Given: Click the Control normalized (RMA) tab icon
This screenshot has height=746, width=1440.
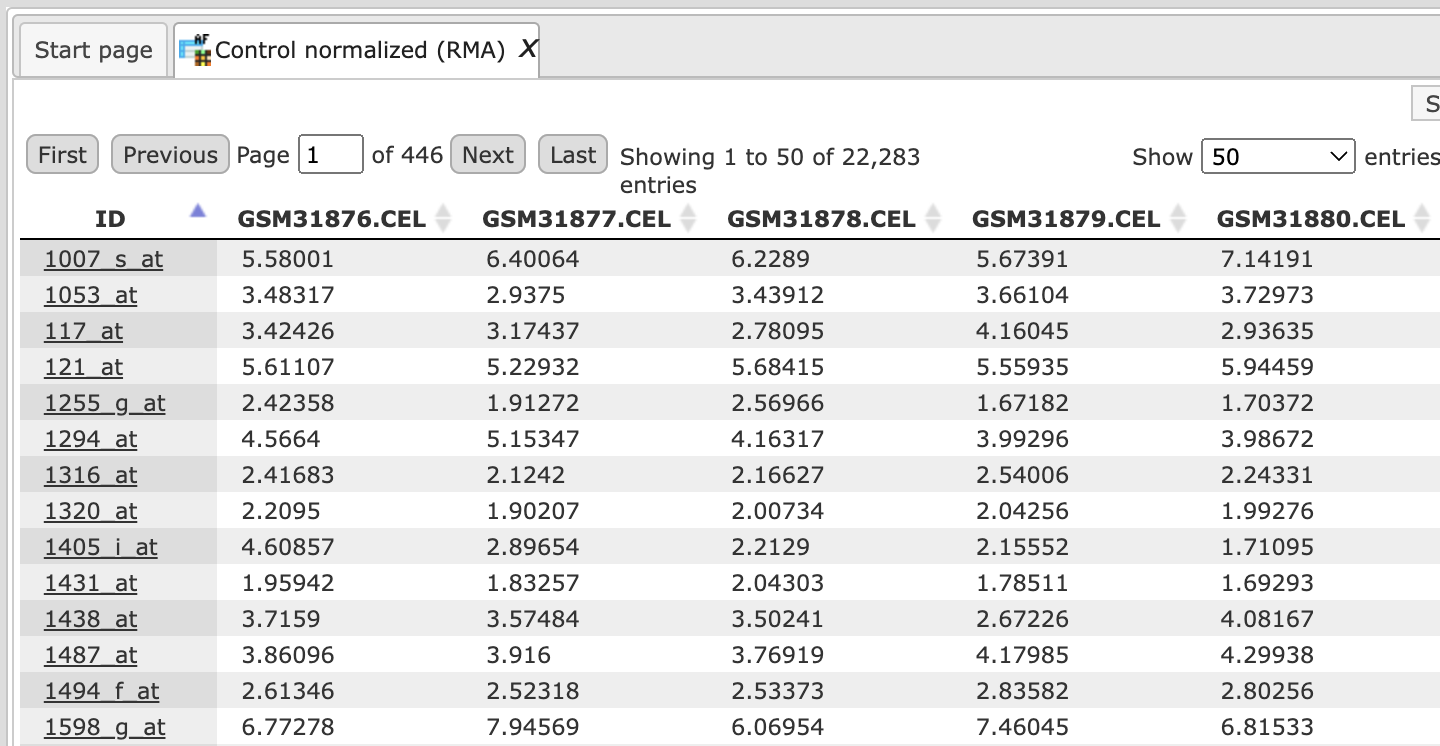Looking at the screenshot, I should 195,50.
